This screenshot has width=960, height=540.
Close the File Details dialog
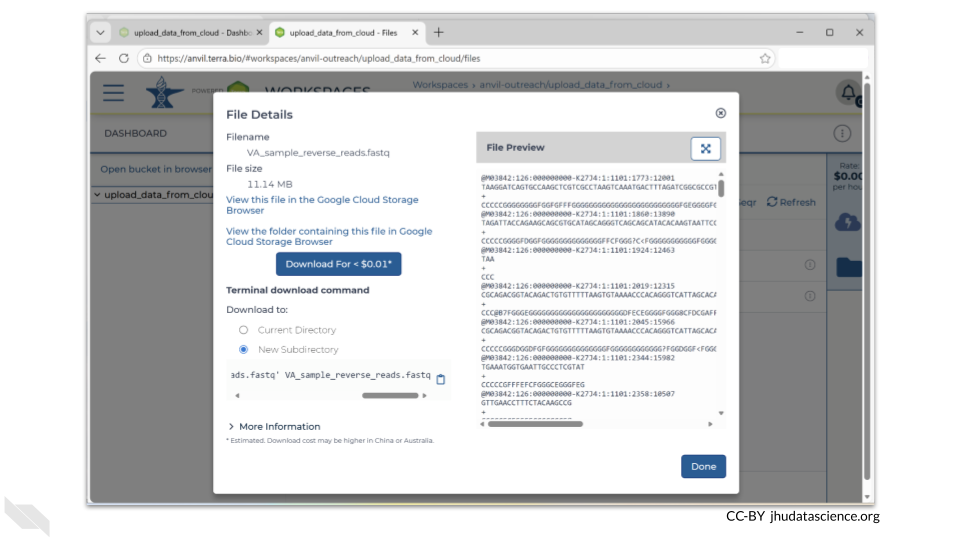pos(721,113)
